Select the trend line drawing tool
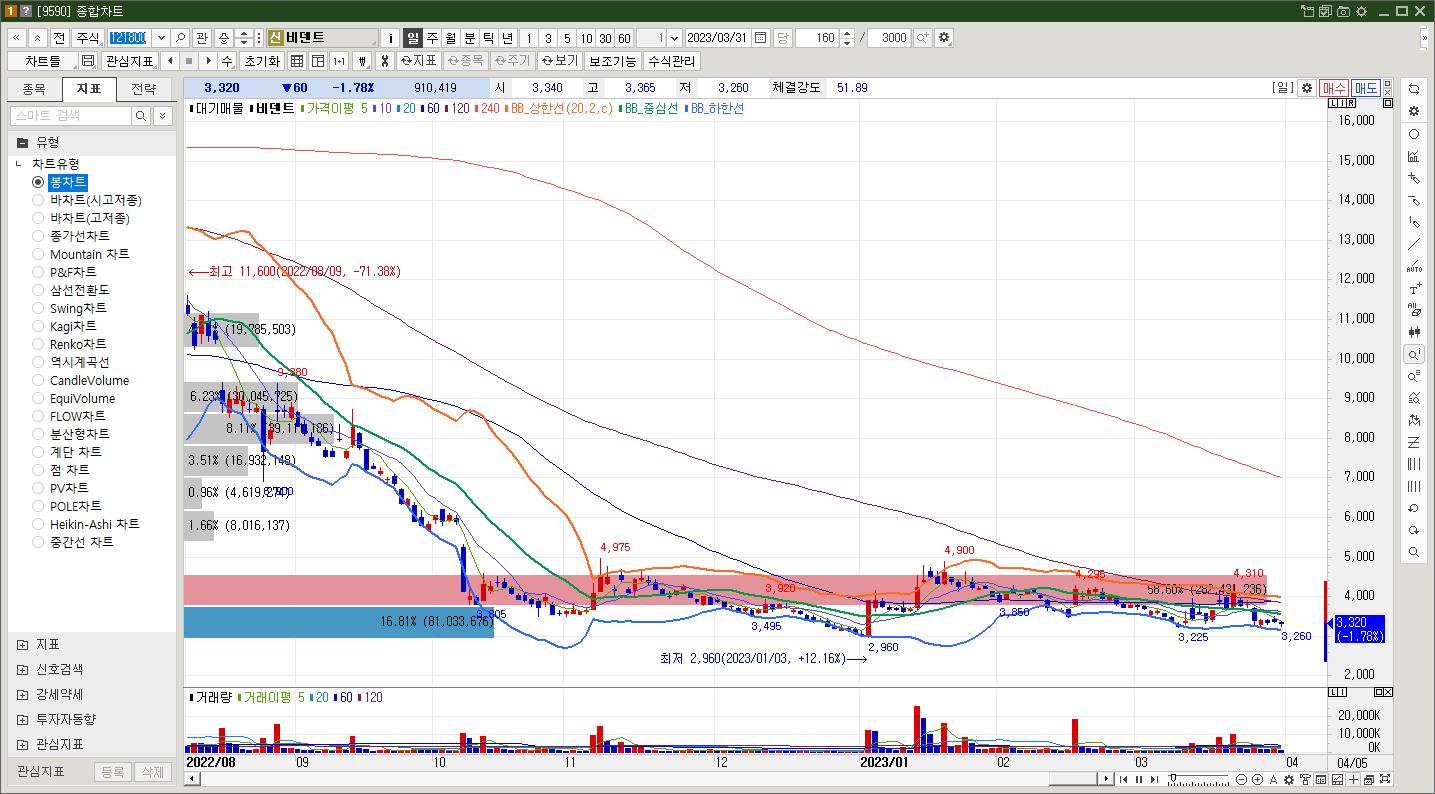Image resolution: width=1435 pixels, height=794 pixels. point(1414,244)
